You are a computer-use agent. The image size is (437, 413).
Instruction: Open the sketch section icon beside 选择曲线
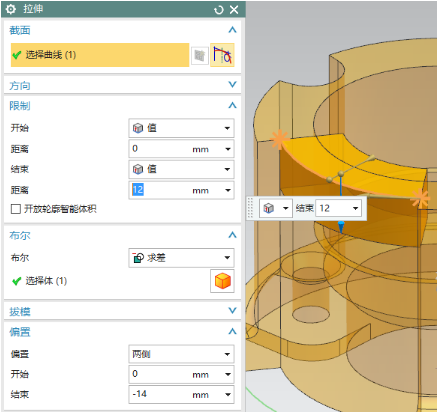tap(200, 55)
